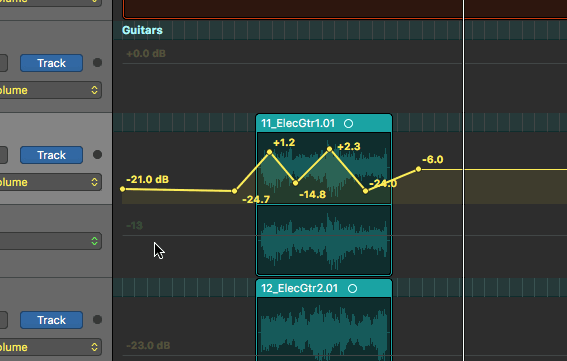Click the Track button on the Guitars track
Screen dimensions: 567x361
pos(51,63)
